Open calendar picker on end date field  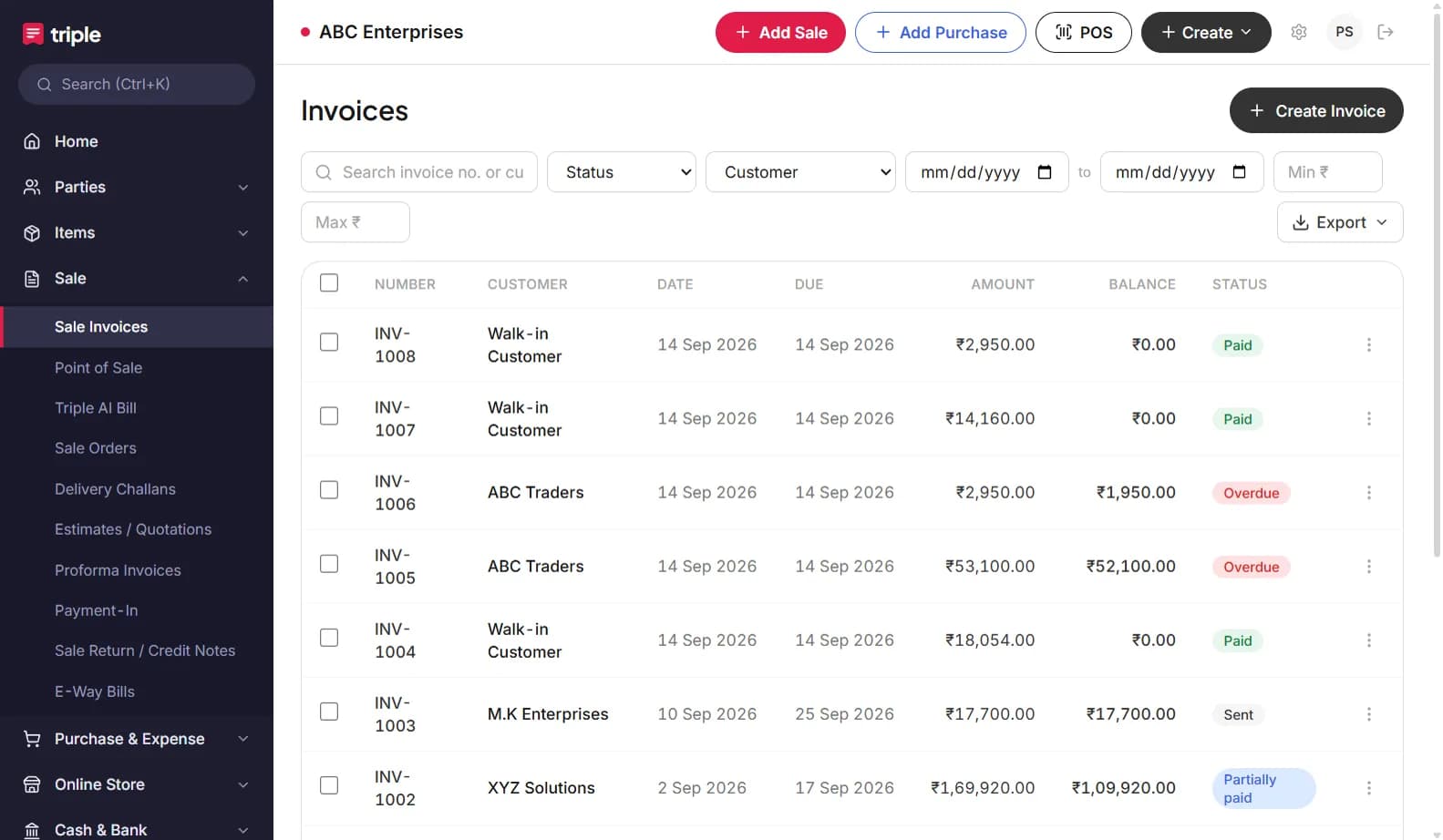[1239, 172]
